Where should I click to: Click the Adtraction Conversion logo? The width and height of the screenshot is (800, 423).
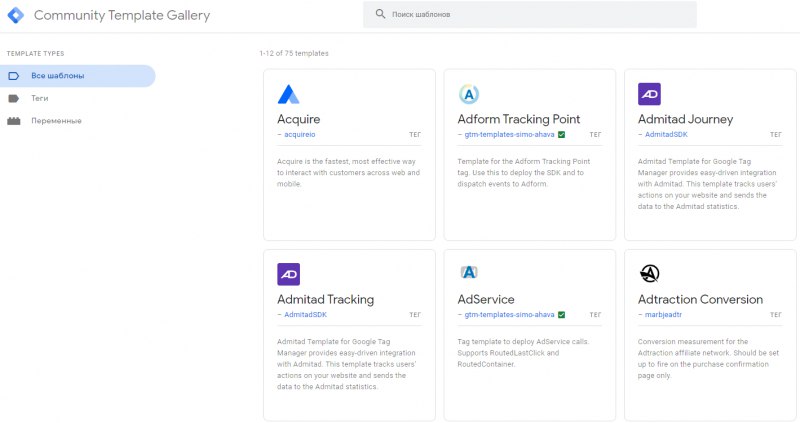649,274
